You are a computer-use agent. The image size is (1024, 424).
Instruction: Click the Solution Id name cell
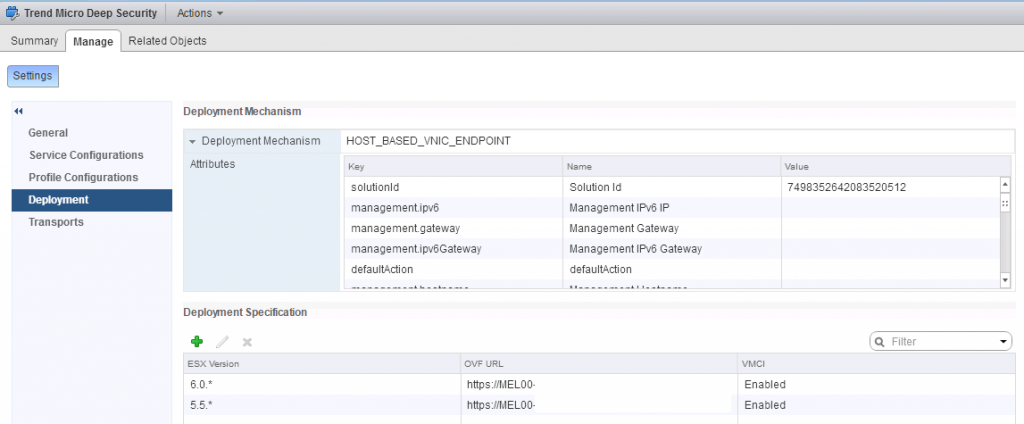coord(672,188)
